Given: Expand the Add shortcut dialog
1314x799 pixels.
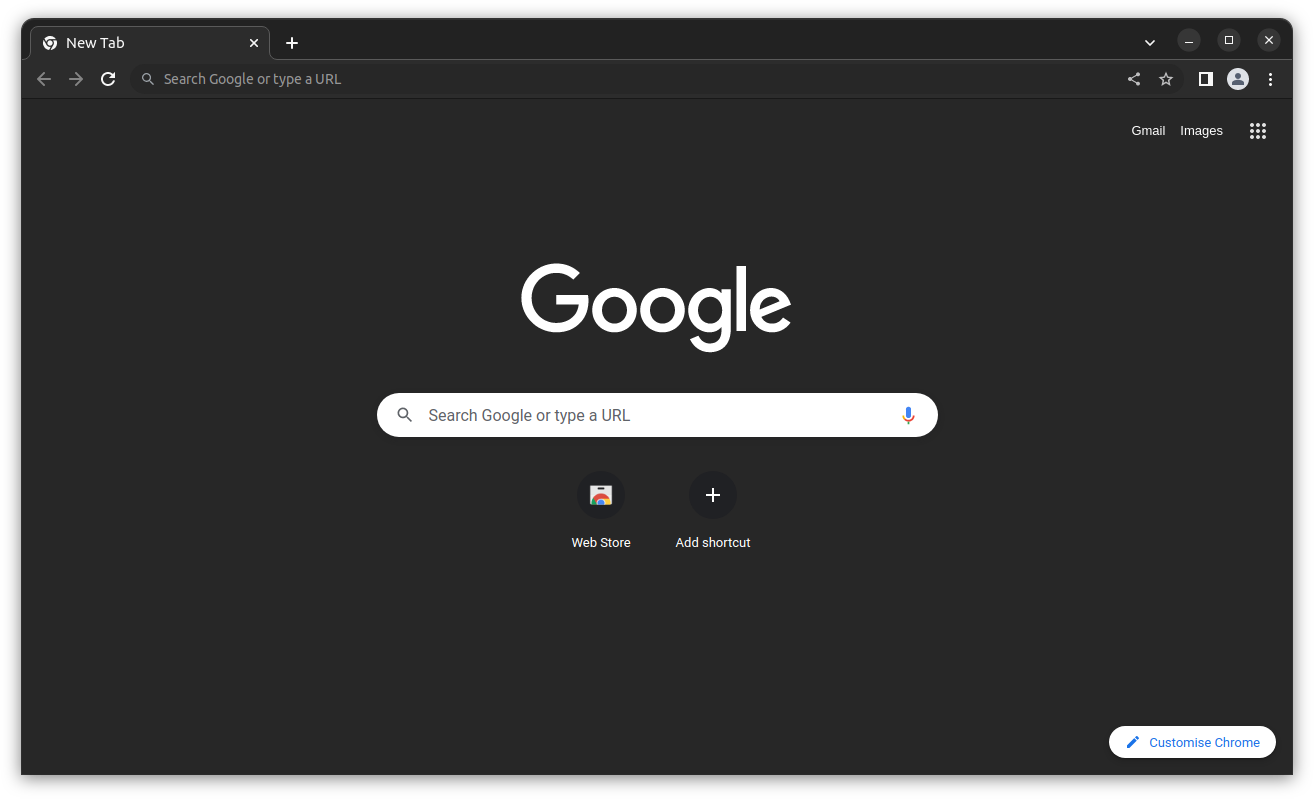Looking at the screenshot, I should pos(713,494).
